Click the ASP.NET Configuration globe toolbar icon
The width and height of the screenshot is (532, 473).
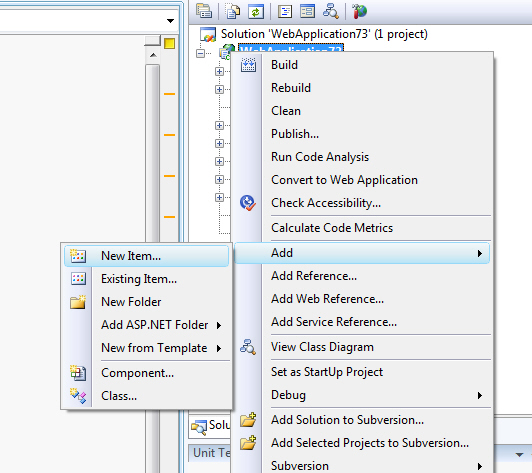[x=359, y=11]
